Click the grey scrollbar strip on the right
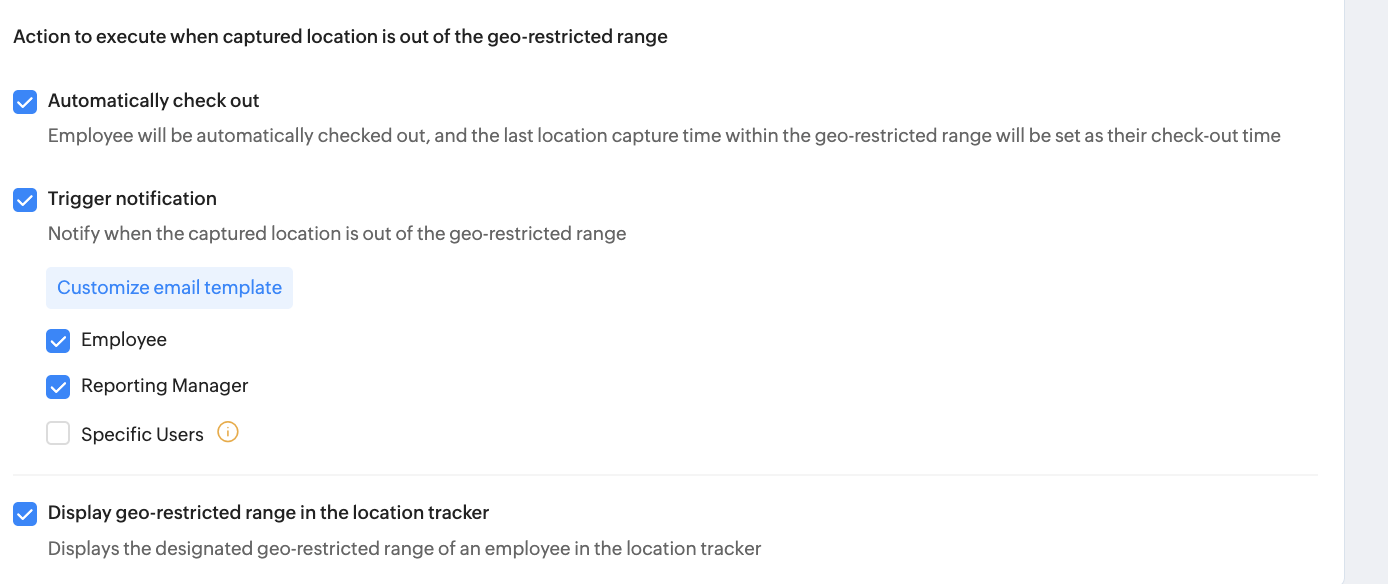1388x584 pixels. [x=1366, y=290]
